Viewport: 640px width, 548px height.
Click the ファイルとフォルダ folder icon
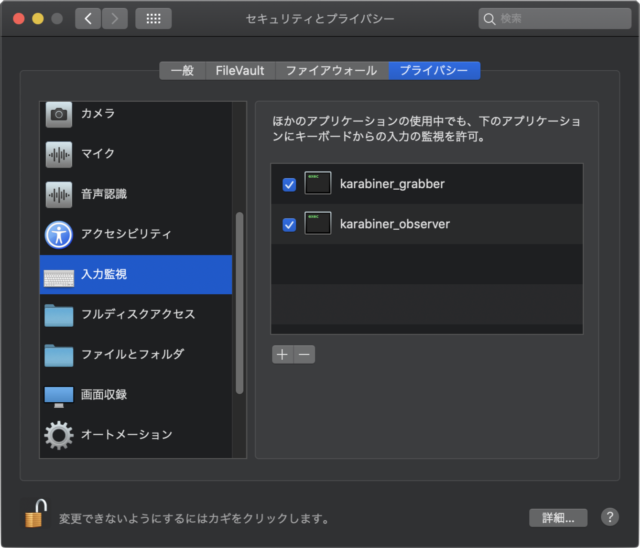(59, 355)
